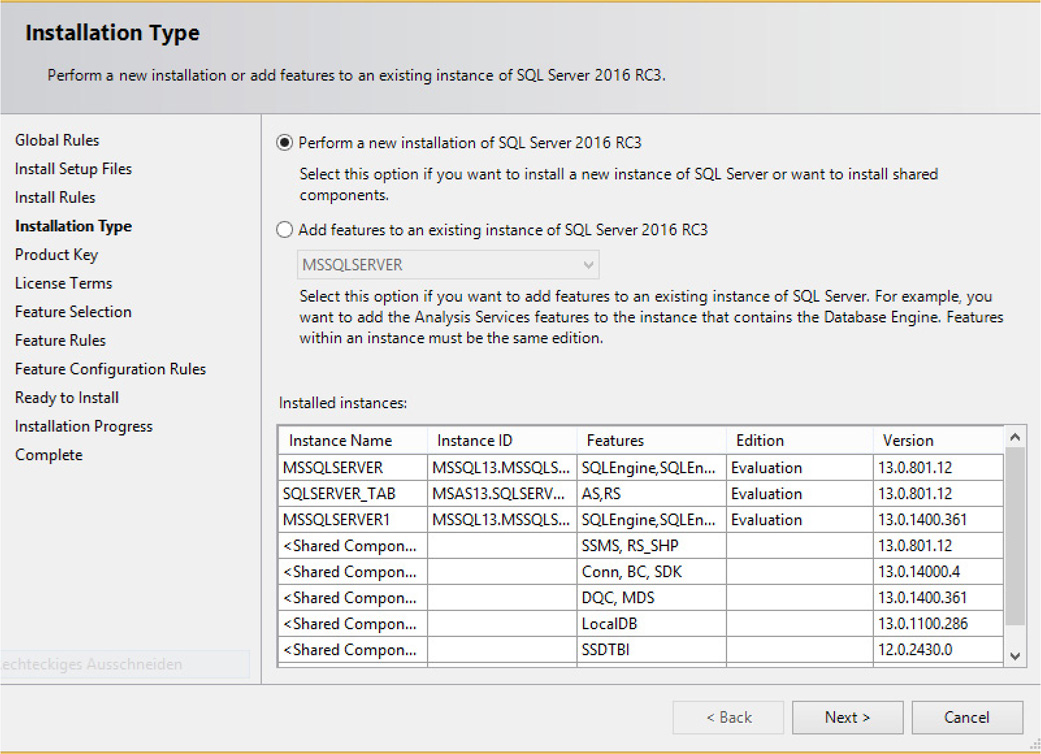Jump to Feature Selection step
This screenshot has height=754, width=1041.
(73, 312)
